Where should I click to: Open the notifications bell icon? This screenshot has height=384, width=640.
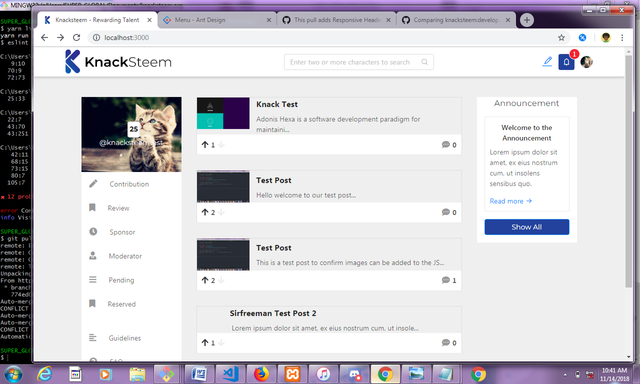point(566,62)
